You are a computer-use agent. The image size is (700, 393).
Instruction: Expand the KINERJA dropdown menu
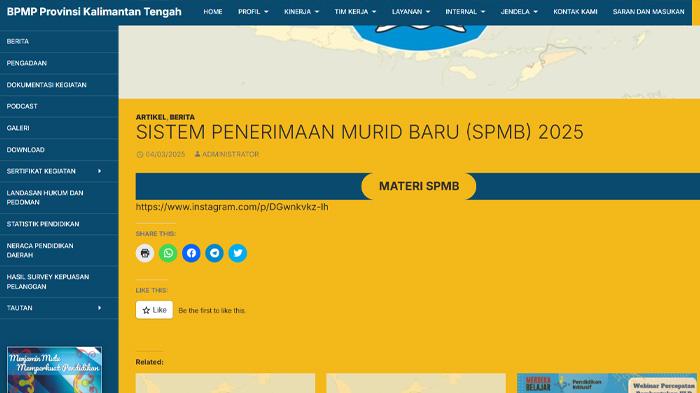tap(301, 12)
